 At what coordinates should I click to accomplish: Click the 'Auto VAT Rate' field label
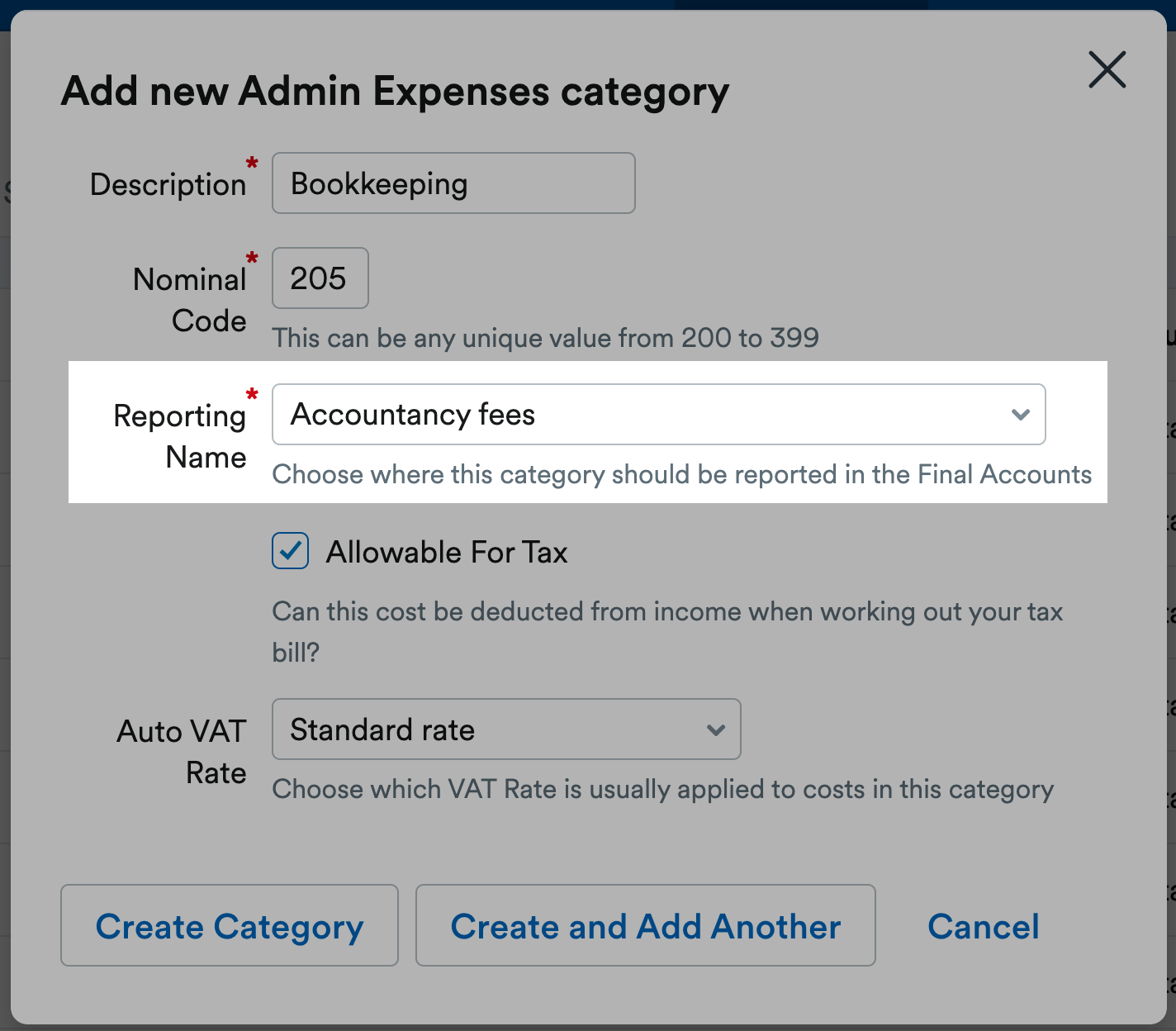tap(183, 752)
